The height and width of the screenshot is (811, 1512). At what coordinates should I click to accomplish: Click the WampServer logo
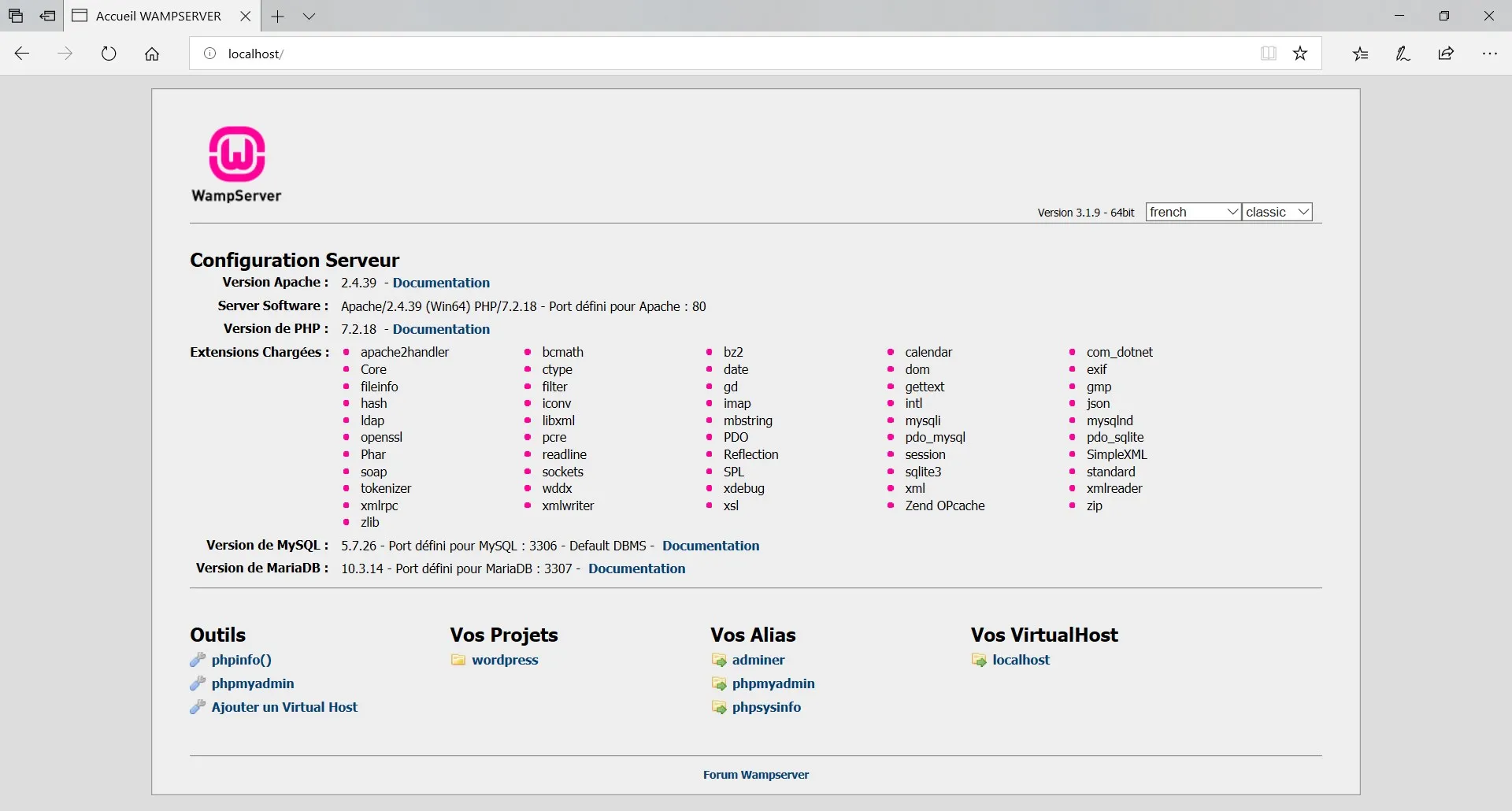coord(236,164)
